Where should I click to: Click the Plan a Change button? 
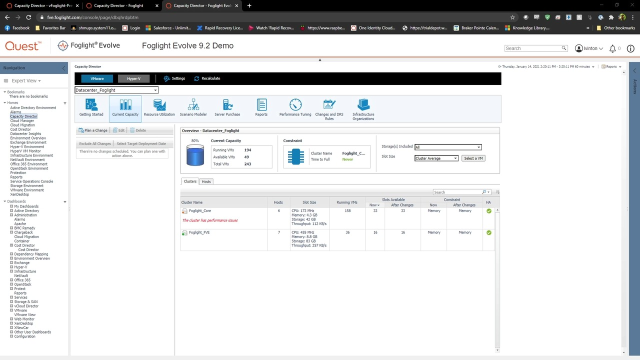pyautogui.click(x=93, y=131)
